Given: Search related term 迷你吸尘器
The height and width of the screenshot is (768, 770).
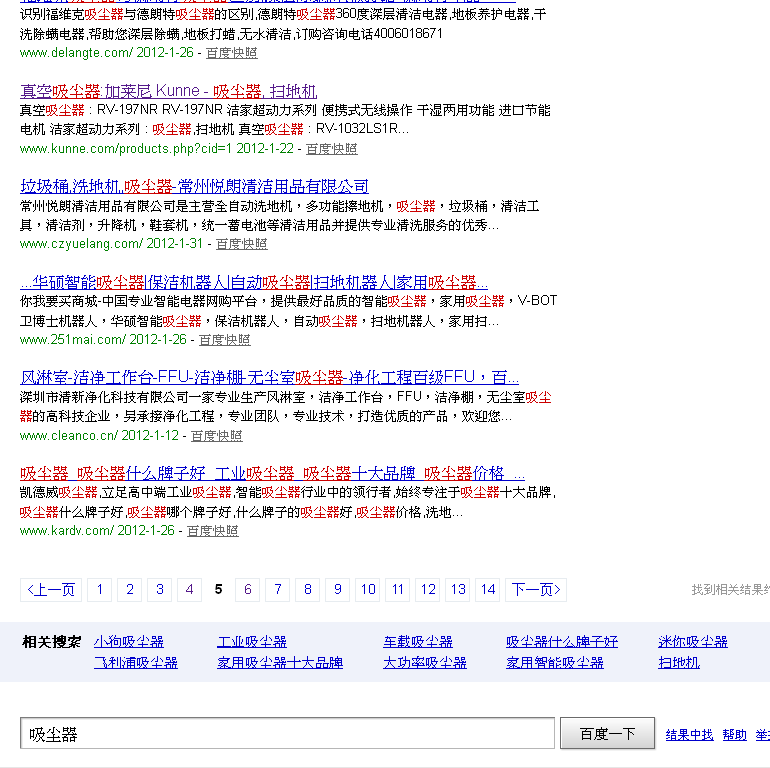Looking at the screenshot, I should [693, 642].
